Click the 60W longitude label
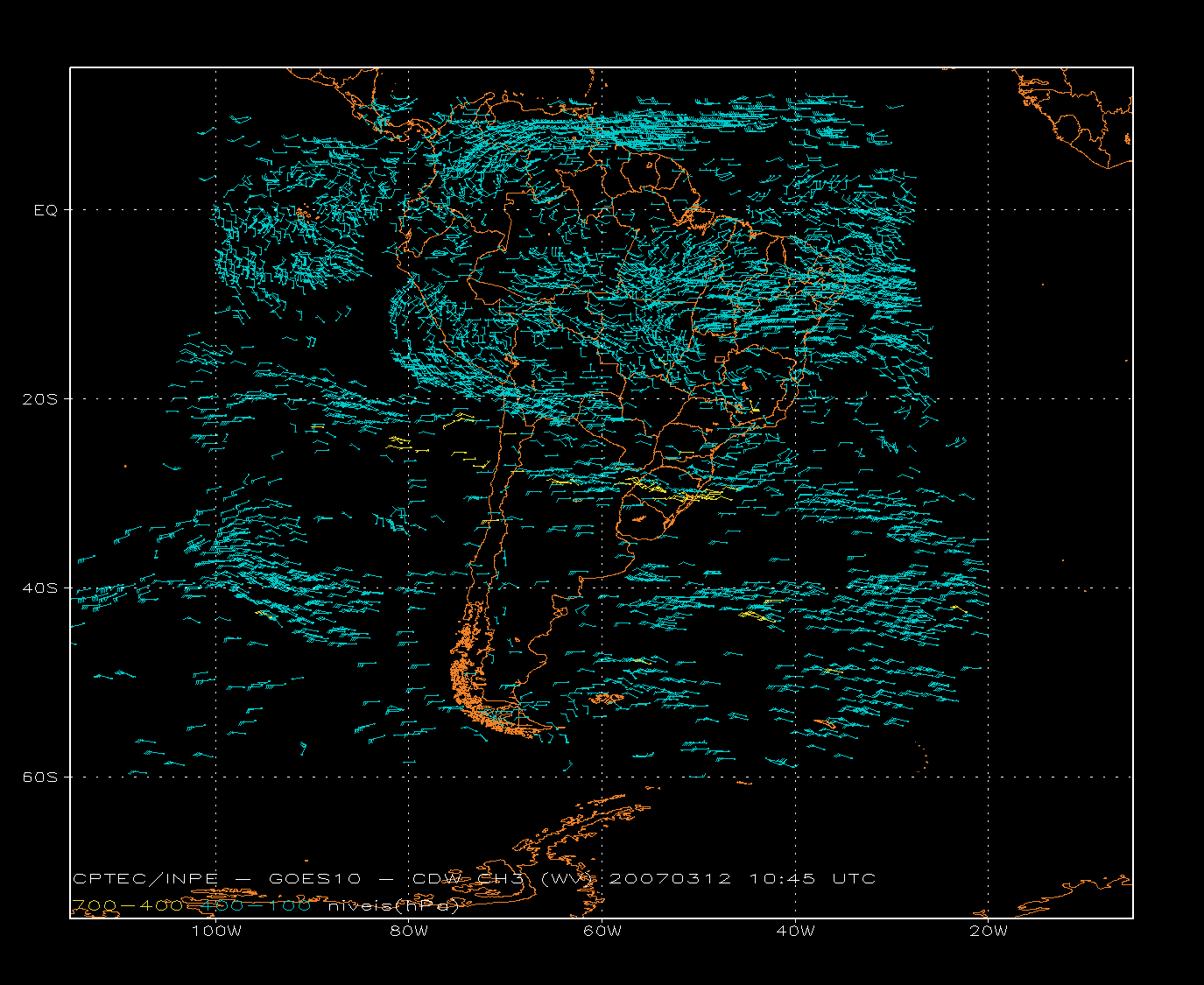The width and height of the screenshot is (1204, 985). pyautogui.click(x=602, y=931)
